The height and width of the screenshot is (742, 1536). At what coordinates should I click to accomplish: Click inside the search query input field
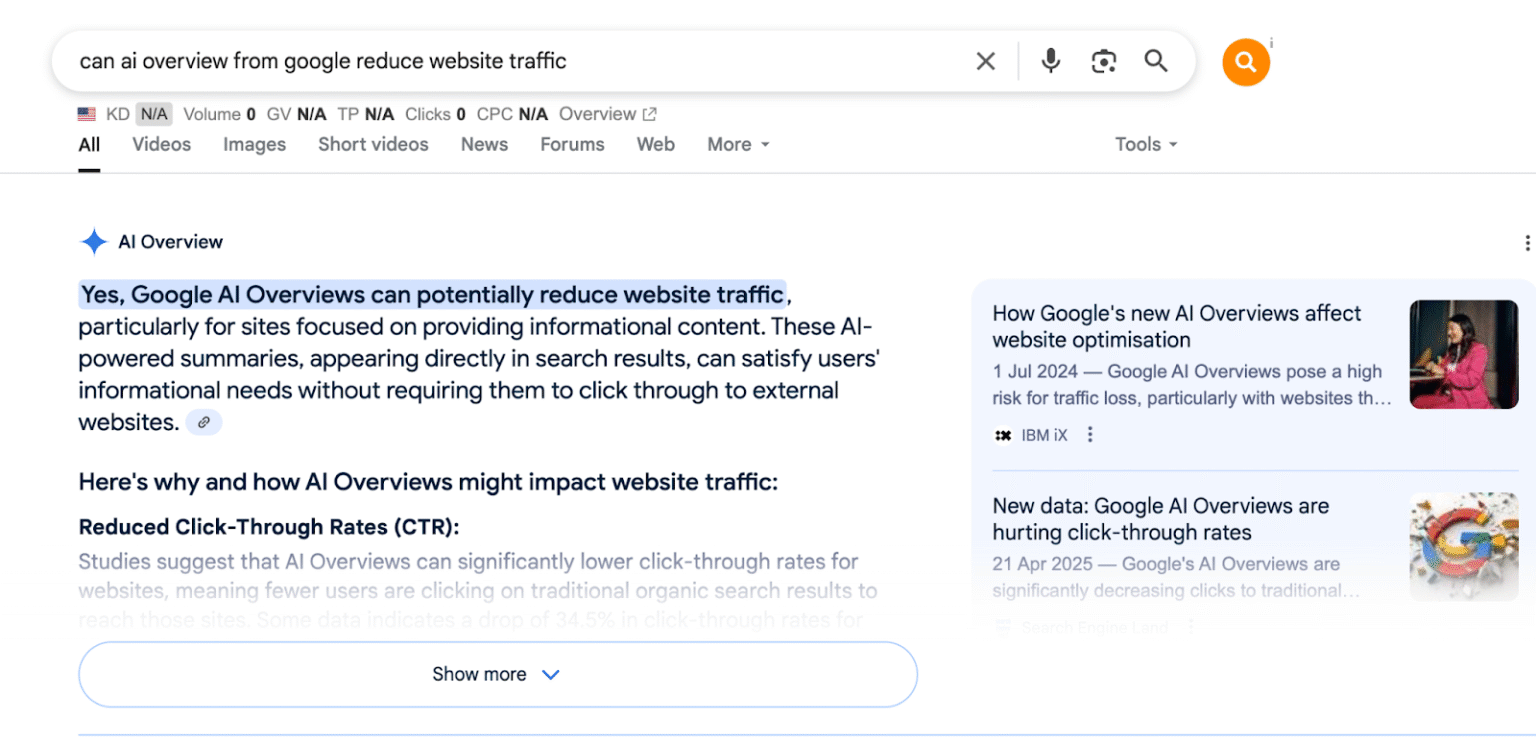point(400,61)
